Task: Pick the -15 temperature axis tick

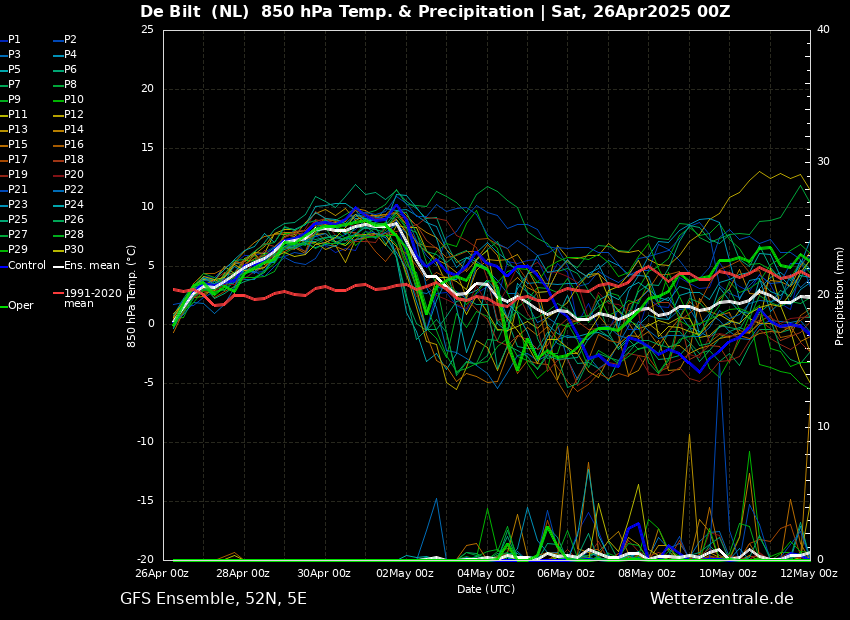Action: pos(146,501)
